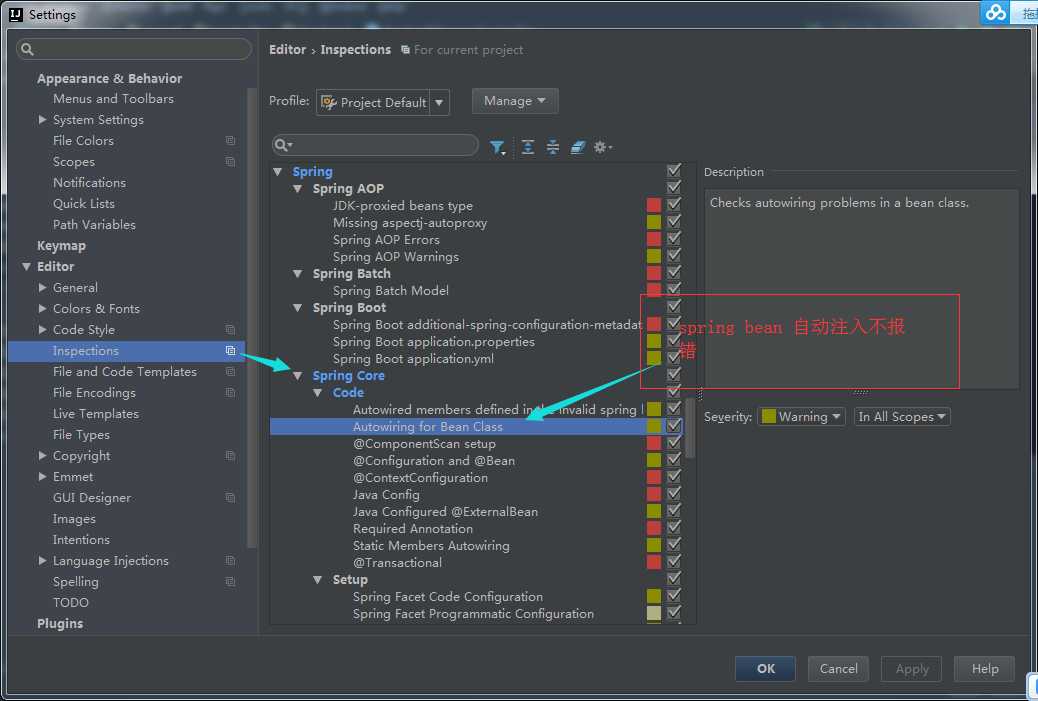
Task: Toggle the Java Config inspection checkbox
Action: pyautogui.click(x=674, y=494)
